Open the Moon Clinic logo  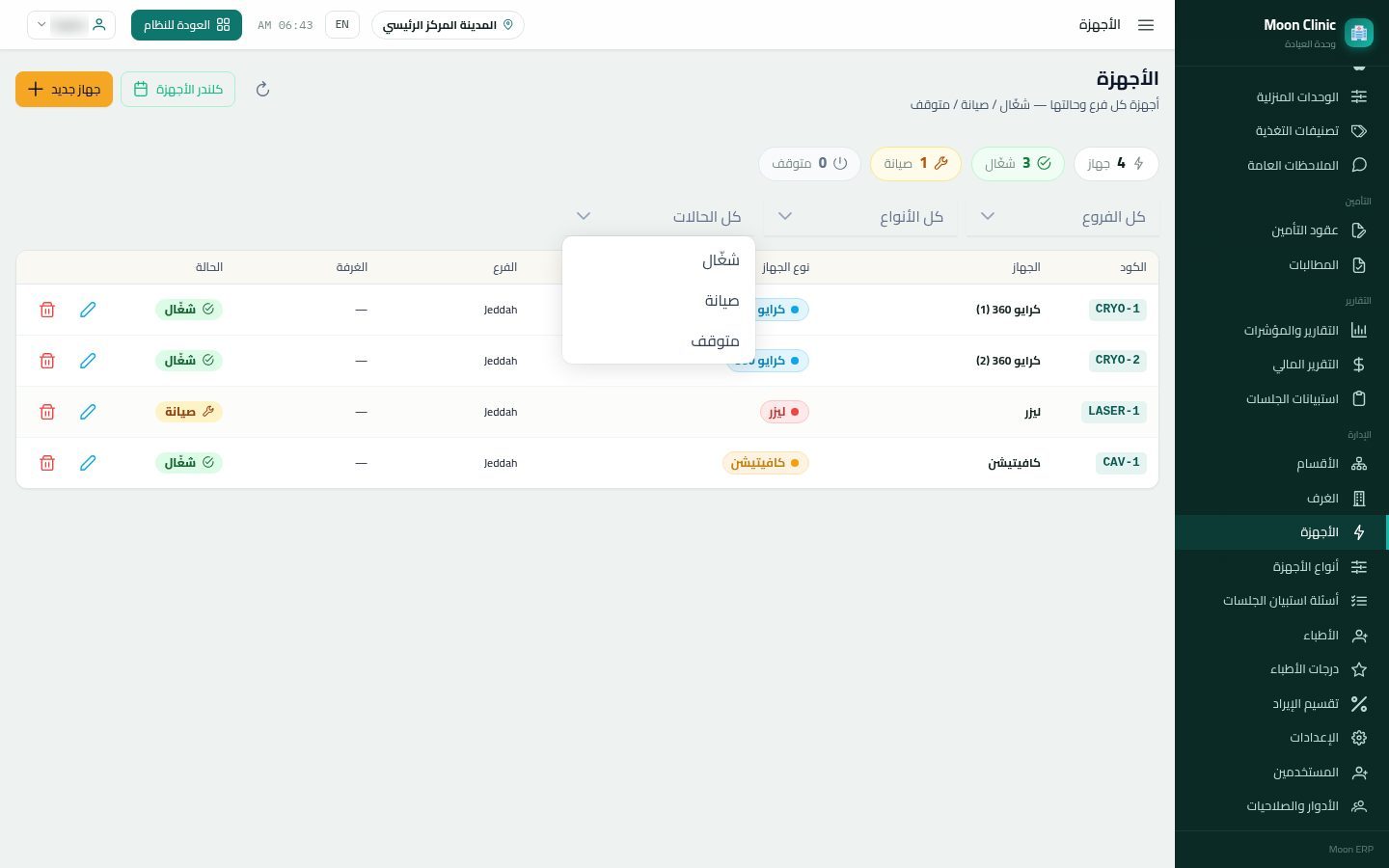(1359, 33)
